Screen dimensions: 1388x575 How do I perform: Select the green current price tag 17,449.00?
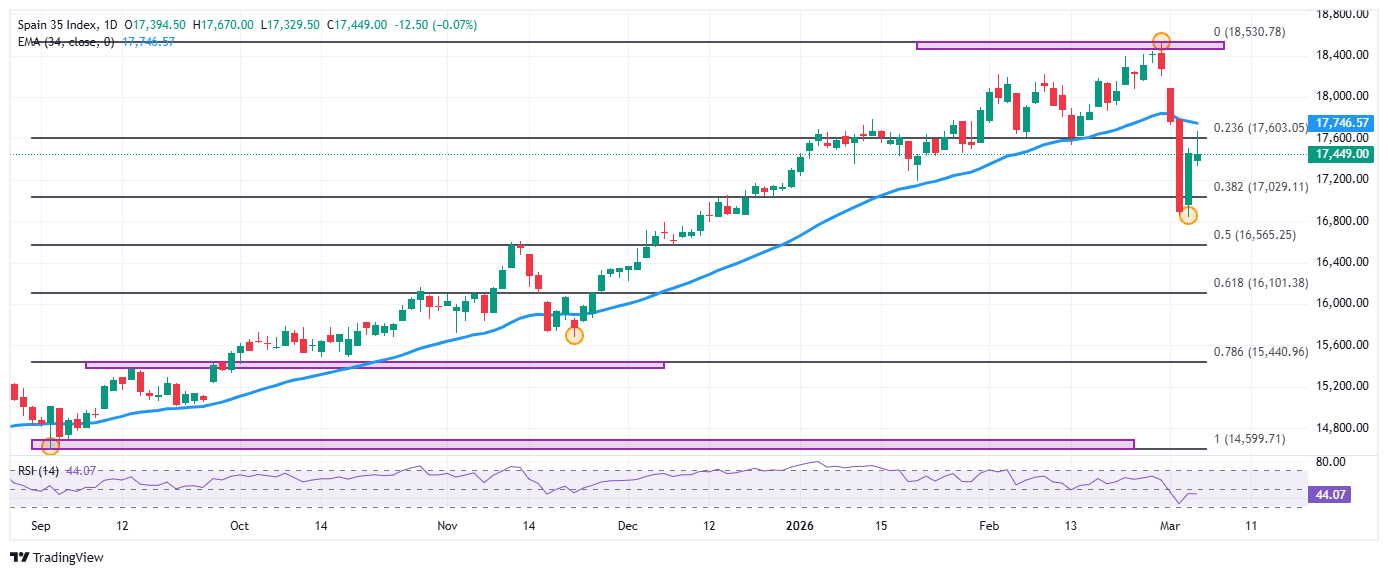pyautogui.click(x=1341, y=154)
